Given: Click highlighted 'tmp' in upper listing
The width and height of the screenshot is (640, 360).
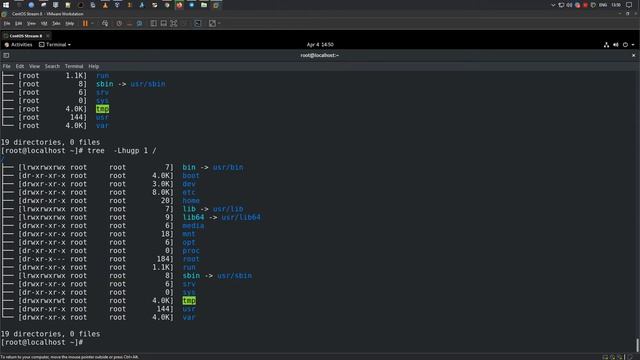Looking at the screenshot, I should click(x=102, y=109).
